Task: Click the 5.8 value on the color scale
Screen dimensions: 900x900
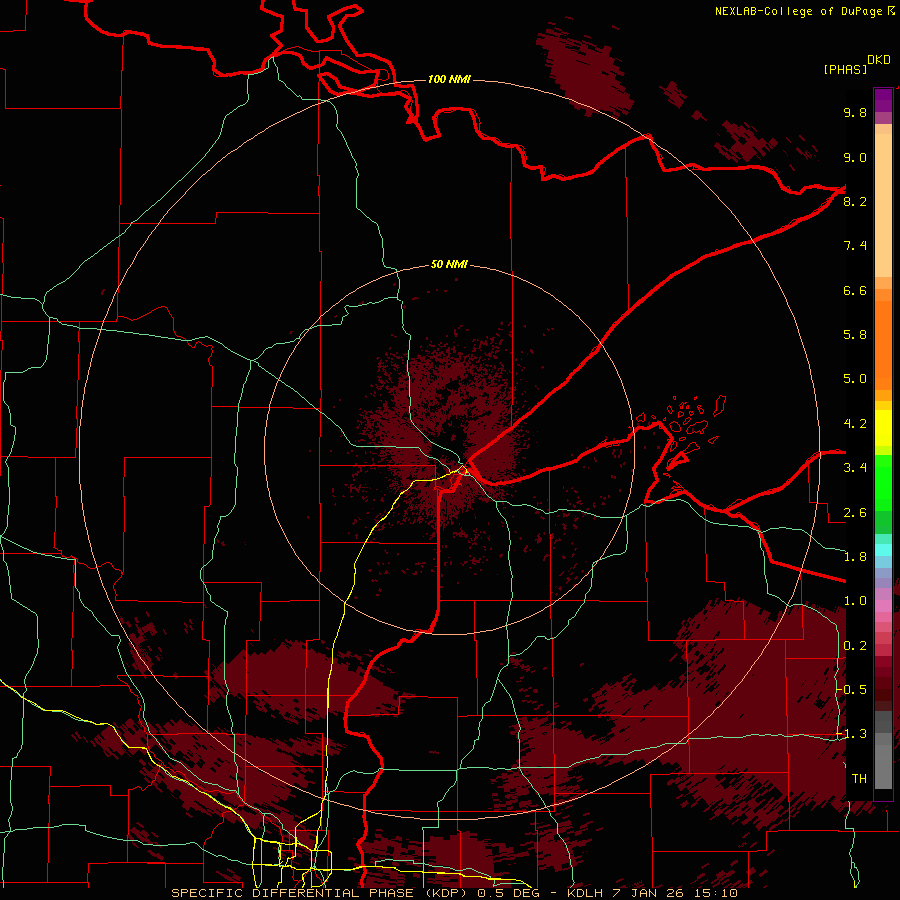Action: [x=855, y=335]
